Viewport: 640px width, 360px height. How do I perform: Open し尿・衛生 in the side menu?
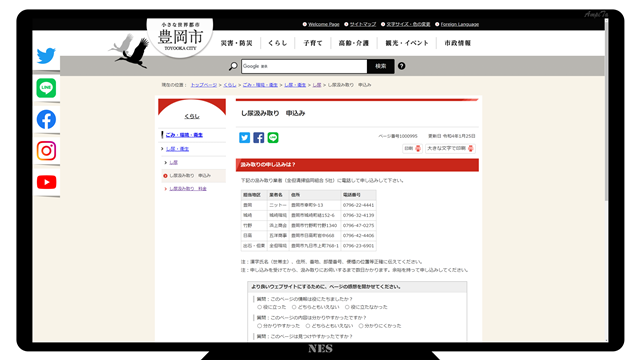(178, 149)
